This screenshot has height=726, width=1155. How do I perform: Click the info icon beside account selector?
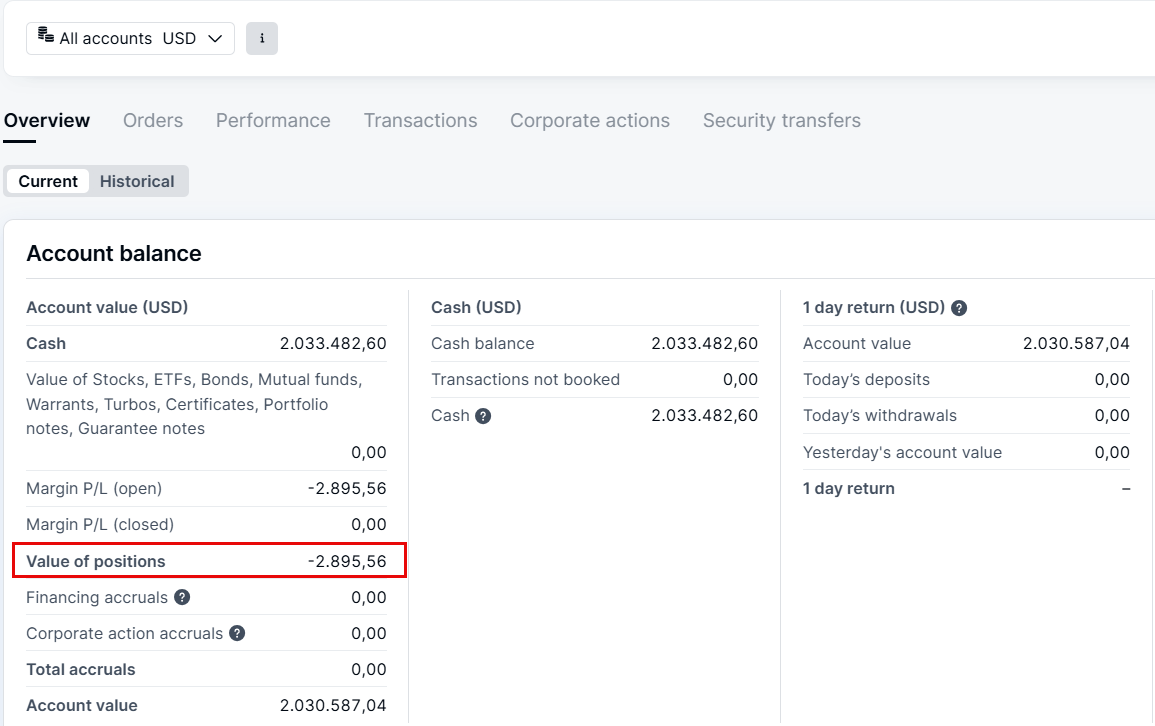click(x=262, y=38)
